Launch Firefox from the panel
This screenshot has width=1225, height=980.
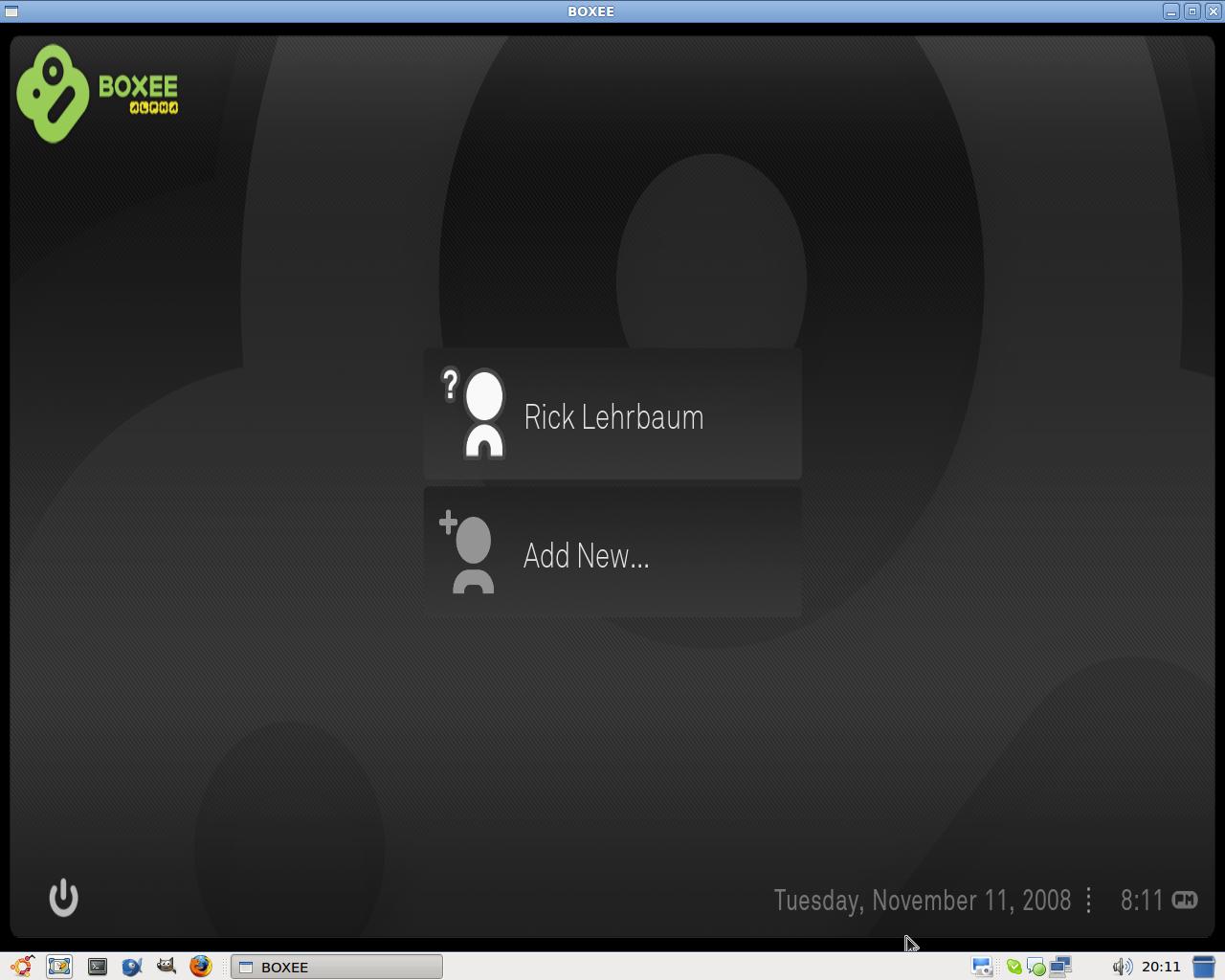[x=201, y=967]
